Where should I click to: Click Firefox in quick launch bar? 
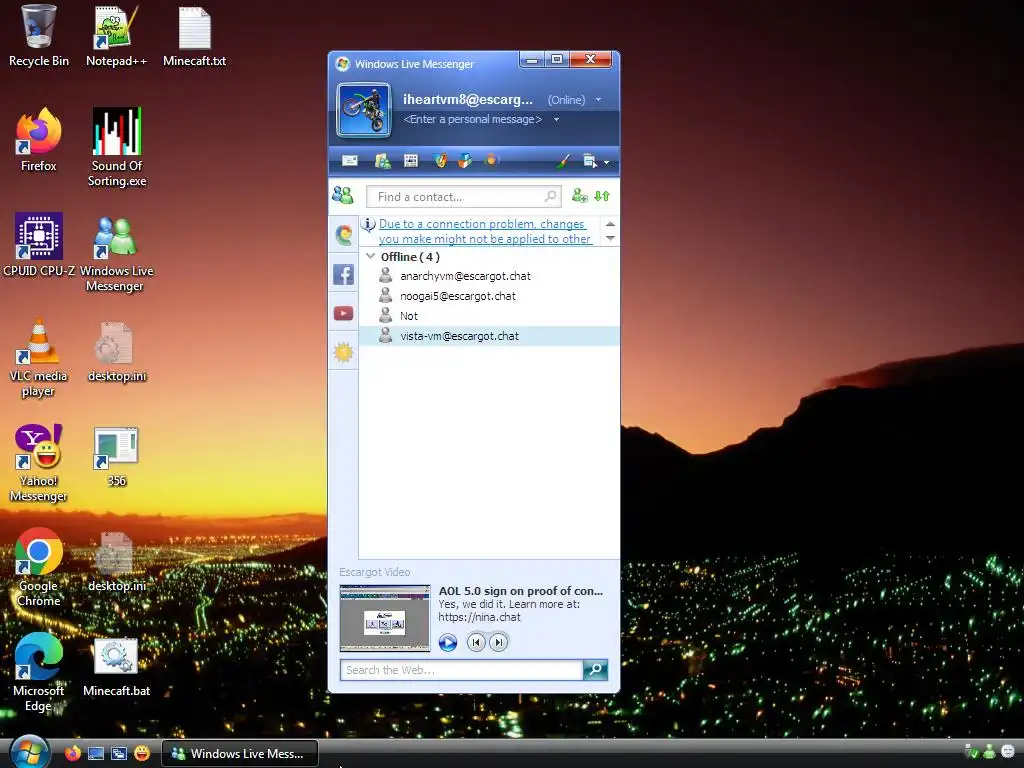72,754
